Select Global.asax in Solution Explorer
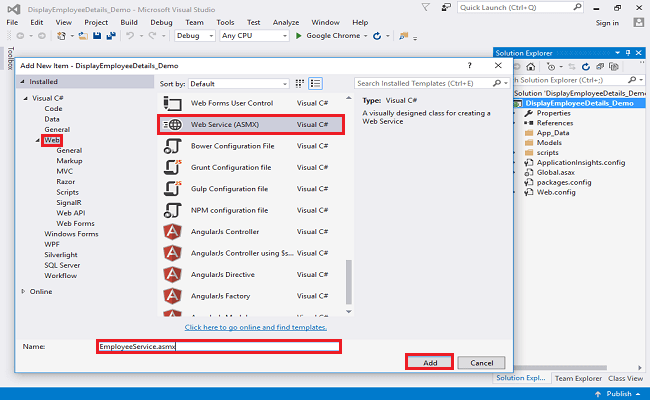Viewport: 650px width, 400px height. 556,172
